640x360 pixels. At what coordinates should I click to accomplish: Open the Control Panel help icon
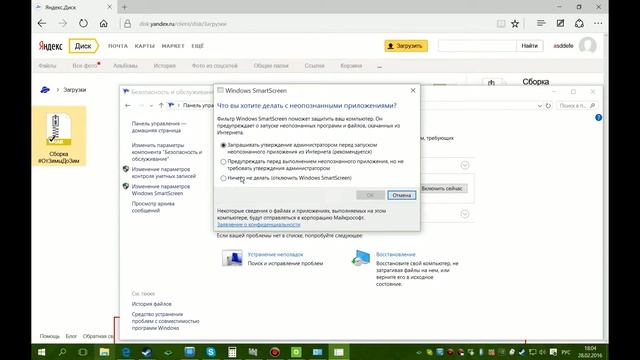tap(598, 118)
